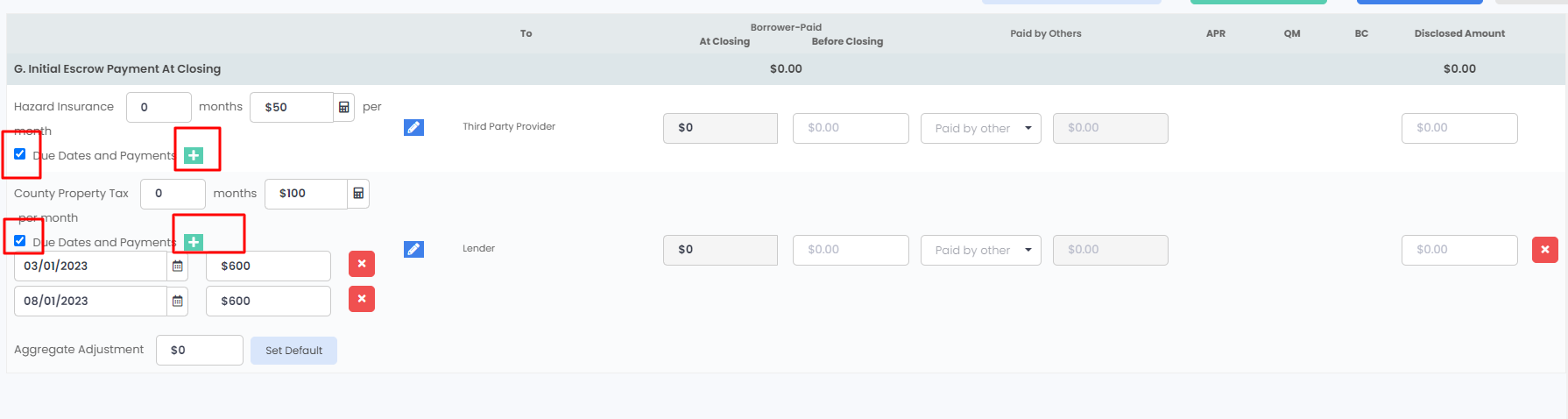1568x419 pixels.
Task: Remove the 08/01/2023 due date row
Action: pyautogui.click(x=362, y=299)
